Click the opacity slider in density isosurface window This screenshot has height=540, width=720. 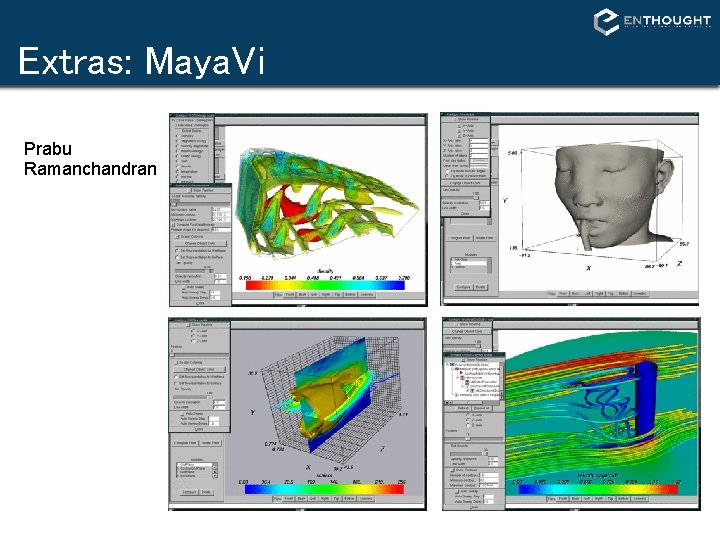coord(194,270)
